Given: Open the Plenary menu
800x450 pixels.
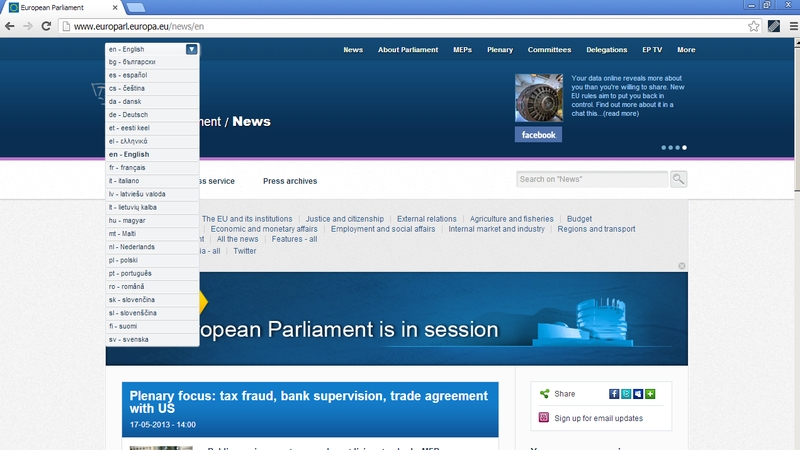Looking at the screenshot, I should tap(499, 49).
